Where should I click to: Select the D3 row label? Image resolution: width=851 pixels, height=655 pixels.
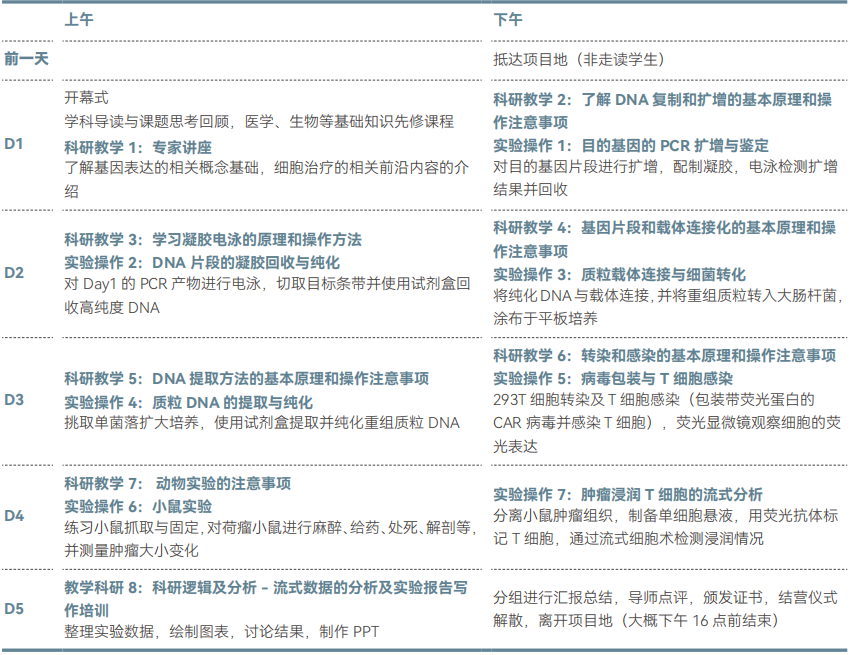click(x=14, y=400)
